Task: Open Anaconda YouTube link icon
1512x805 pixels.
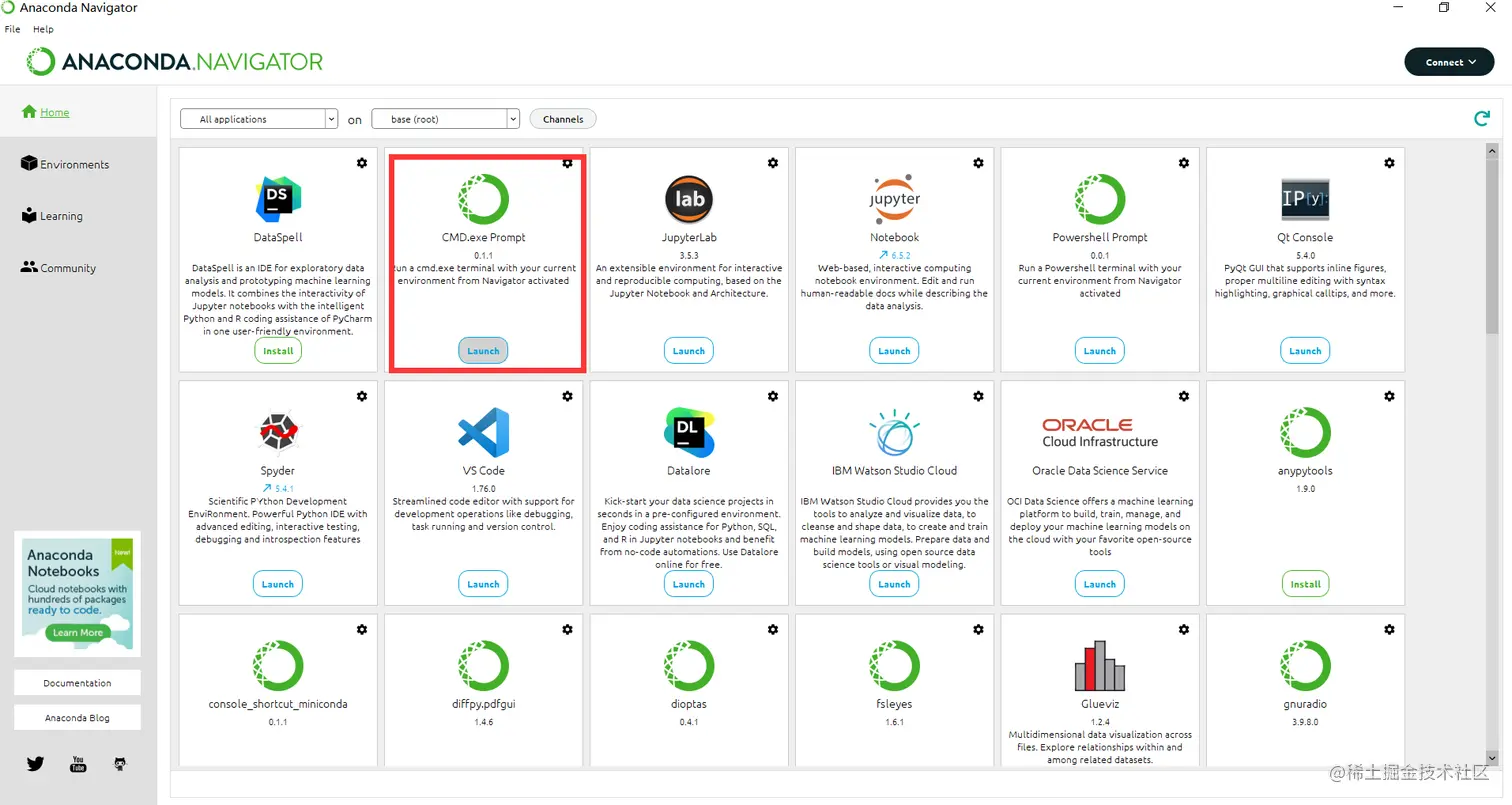Action: (78, 764)
